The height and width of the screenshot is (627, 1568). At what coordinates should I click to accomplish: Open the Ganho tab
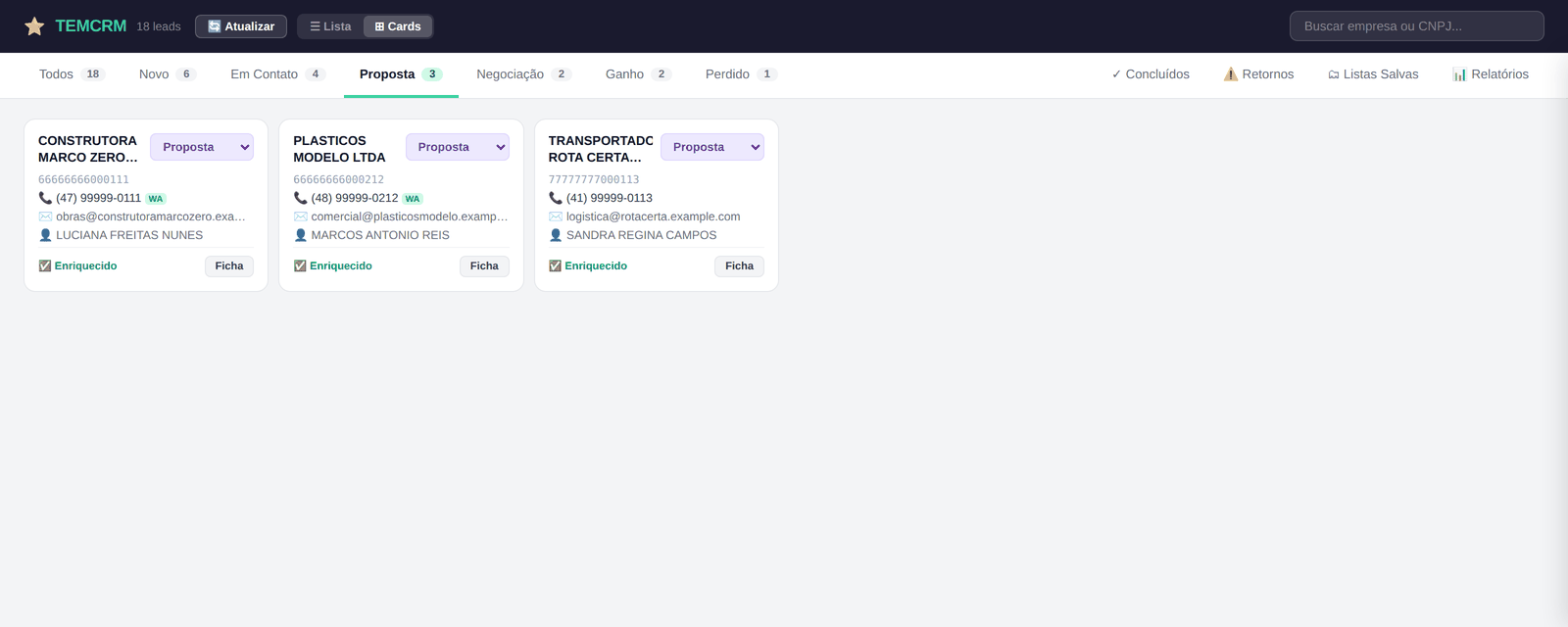point(638,74)
